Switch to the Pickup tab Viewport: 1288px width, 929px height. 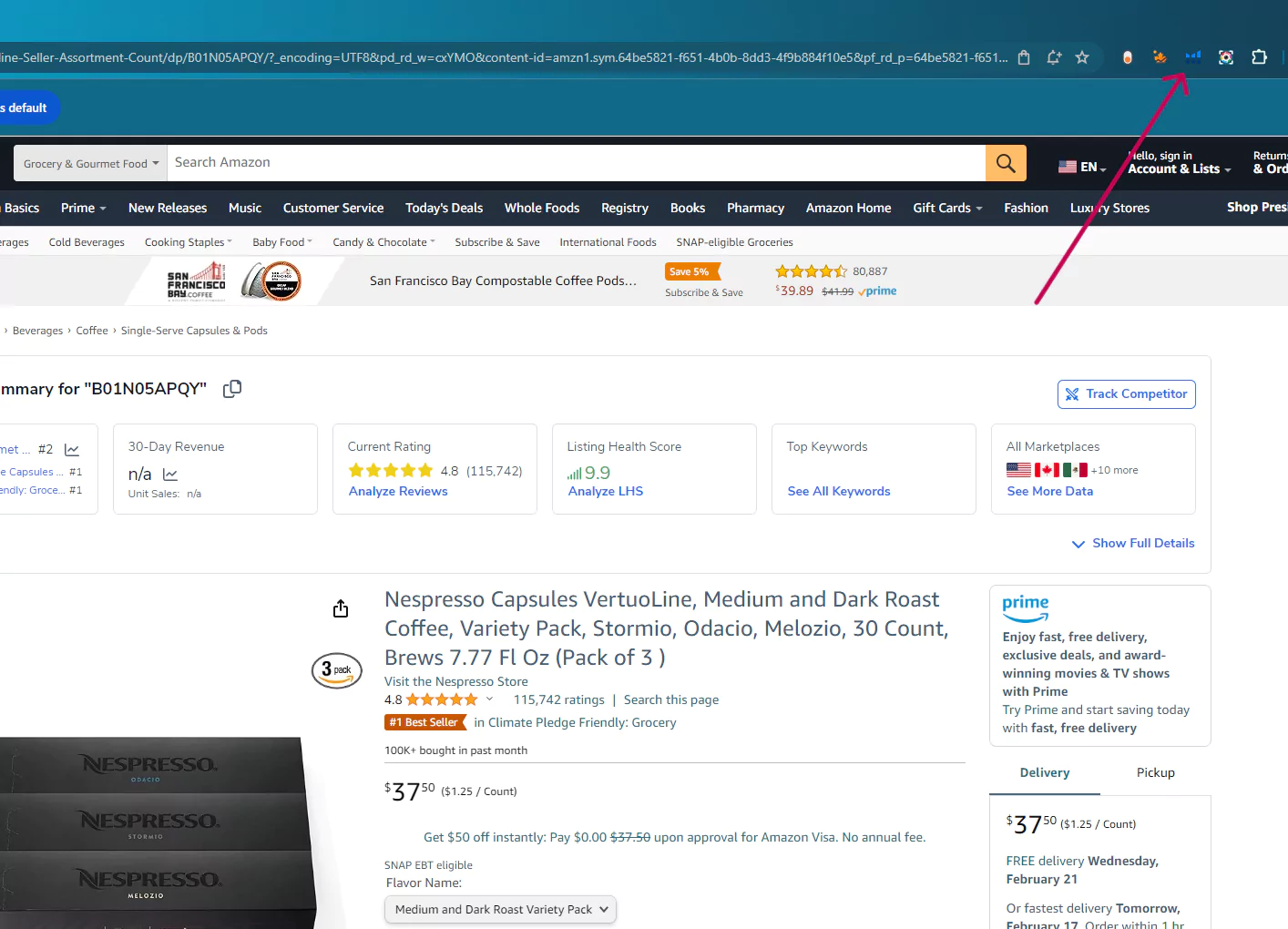pyautogui.click(x=1155, y=772)
